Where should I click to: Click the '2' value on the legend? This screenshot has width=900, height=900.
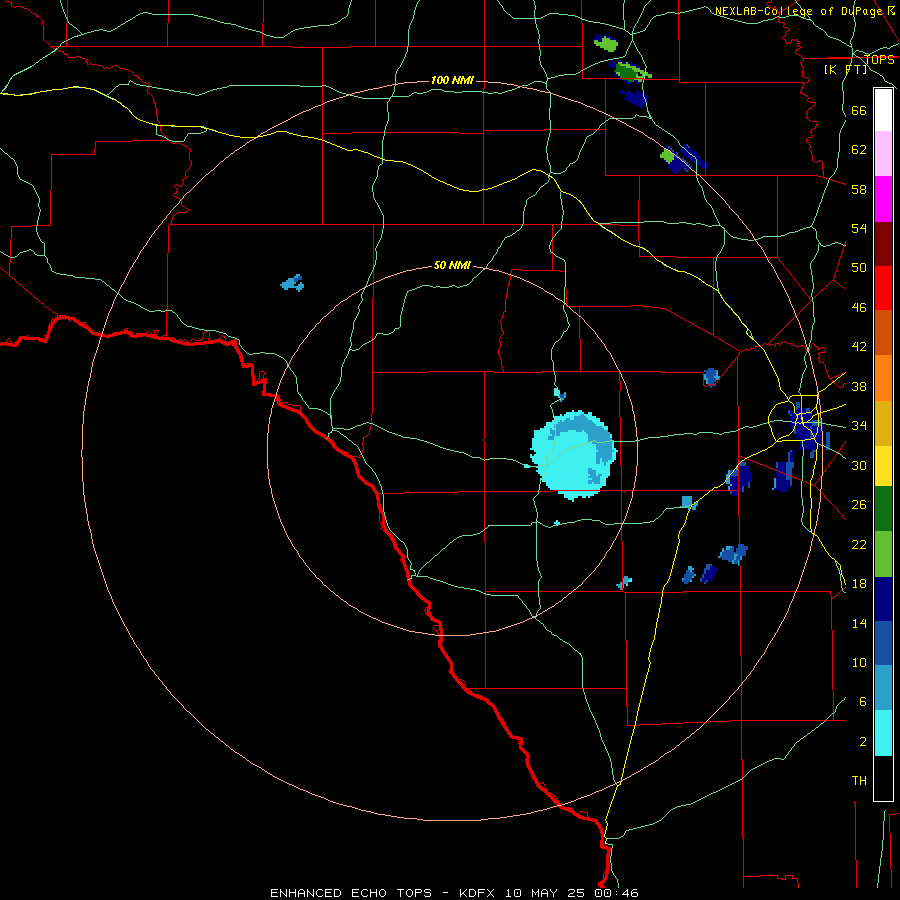[x=863, y=742]
